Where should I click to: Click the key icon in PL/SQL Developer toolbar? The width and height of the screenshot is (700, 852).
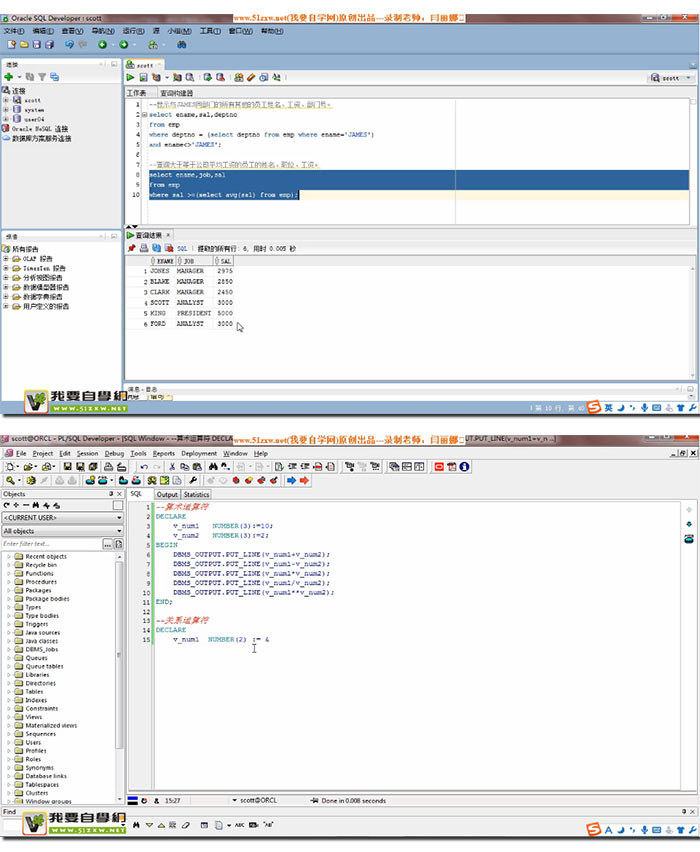click(x=10, y=480)
